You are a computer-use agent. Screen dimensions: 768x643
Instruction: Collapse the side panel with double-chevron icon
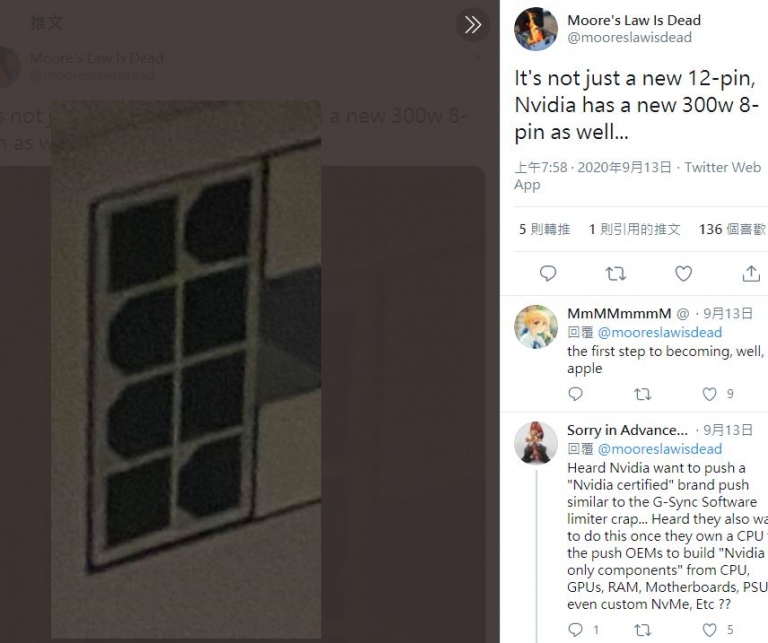pos(473,24)
